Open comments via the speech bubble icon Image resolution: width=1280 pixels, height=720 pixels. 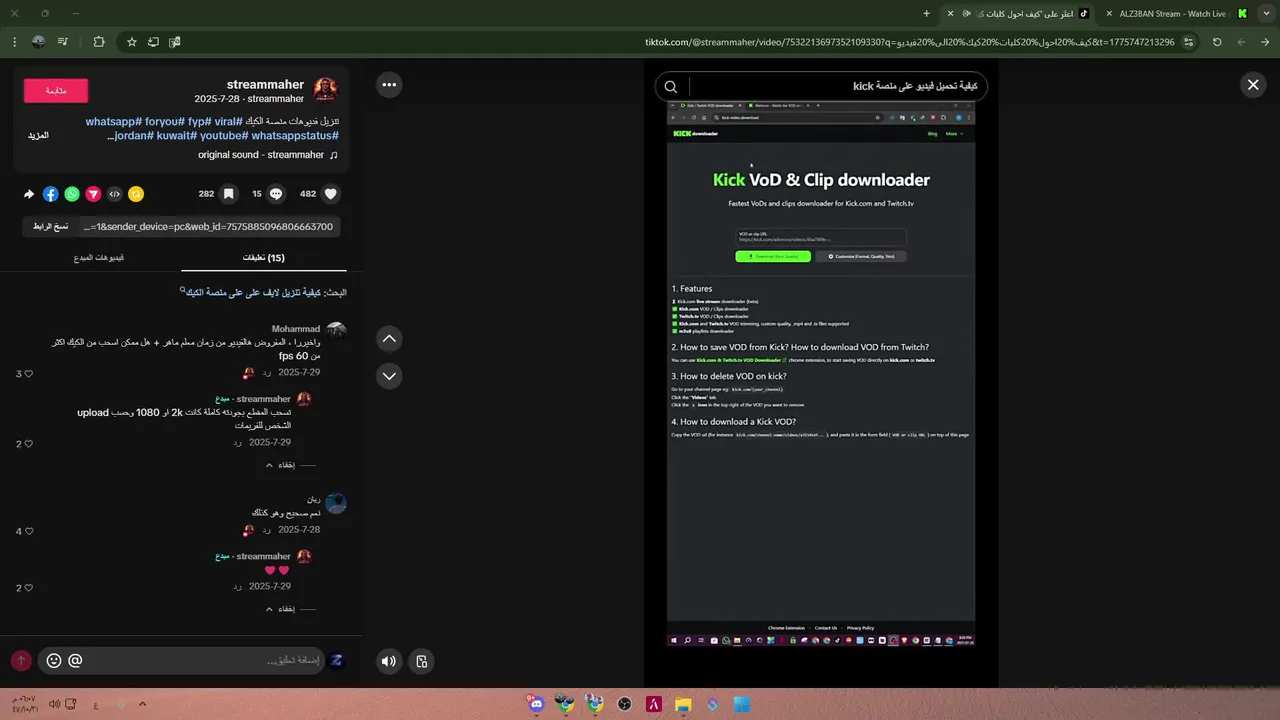click(276, 194)
